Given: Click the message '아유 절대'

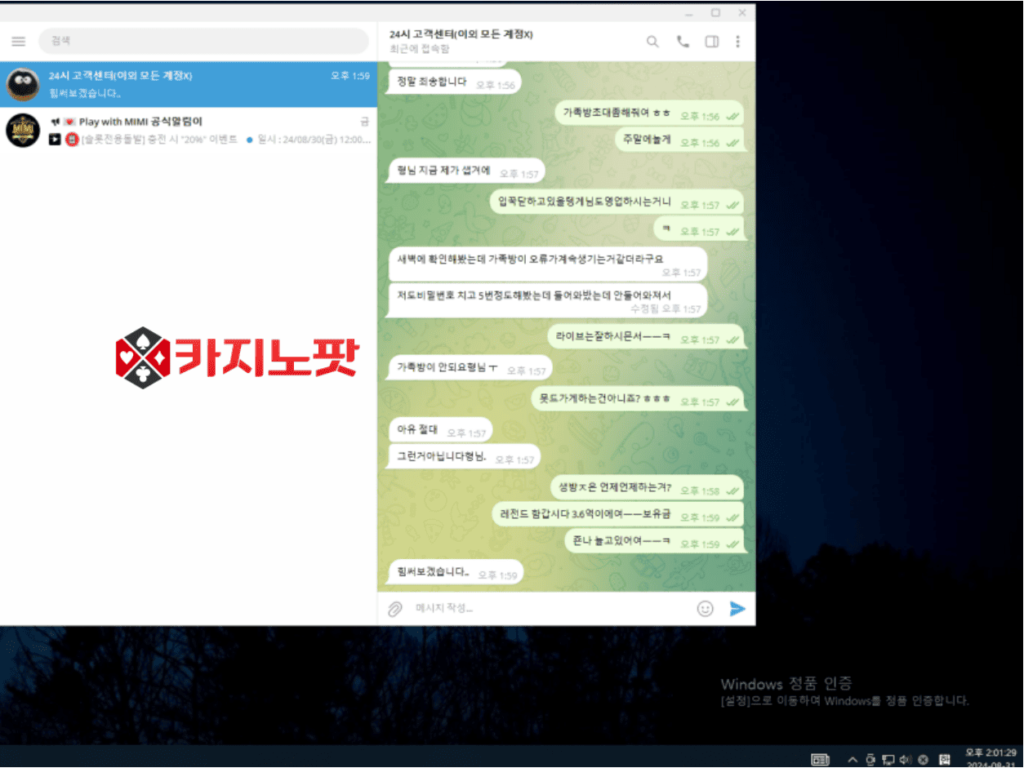Looking at the screenshot, I should click(441, 430).
